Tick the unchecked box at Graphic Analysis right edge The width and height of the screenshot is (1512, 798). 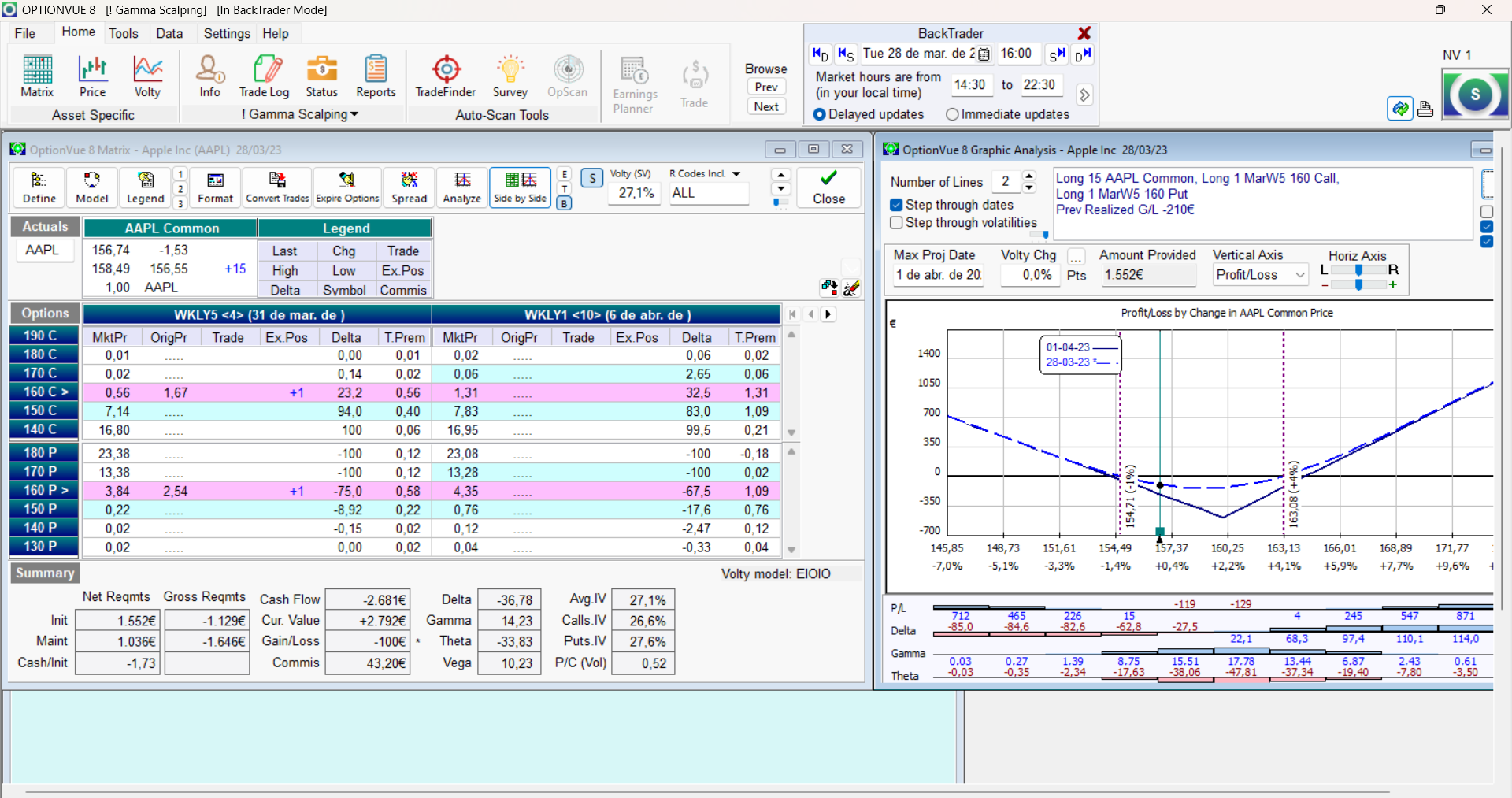[x=1487, y=212]
